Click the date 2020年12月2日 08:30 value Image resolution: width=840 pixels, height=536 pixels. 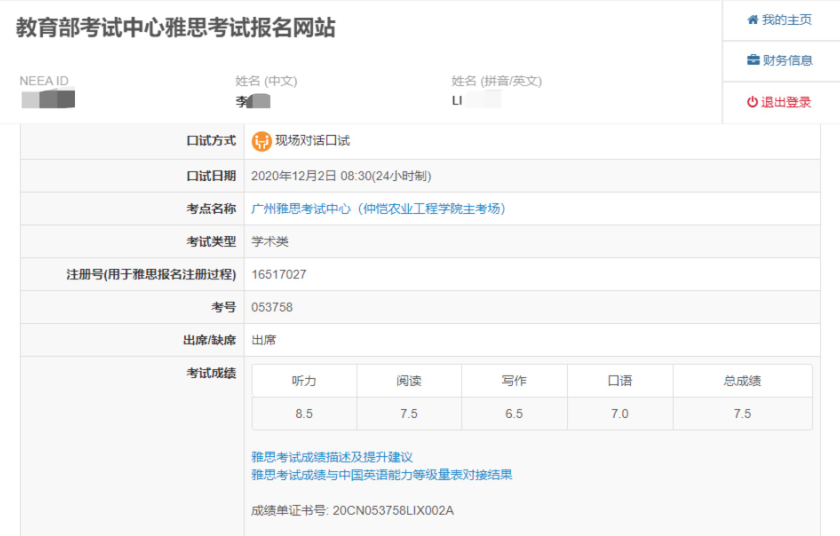[341, 176]
